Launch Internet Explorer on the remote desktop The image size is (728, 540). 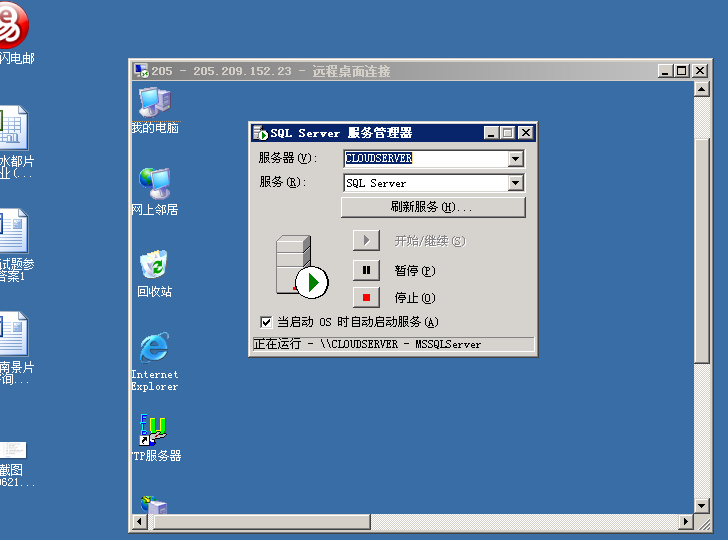(x=154, y=347)
